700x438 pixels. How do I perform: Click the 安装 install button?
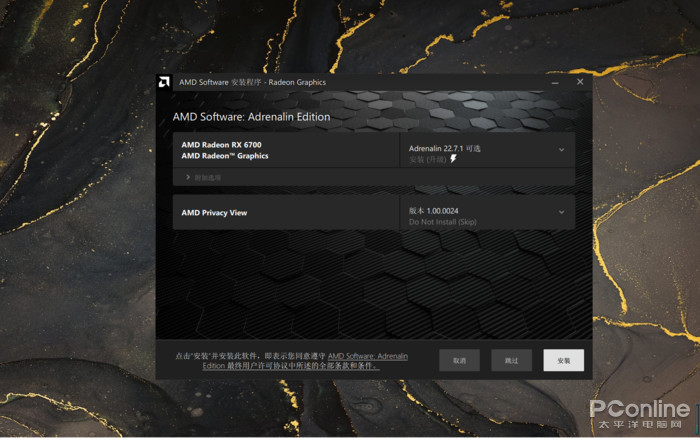(563, 360)
